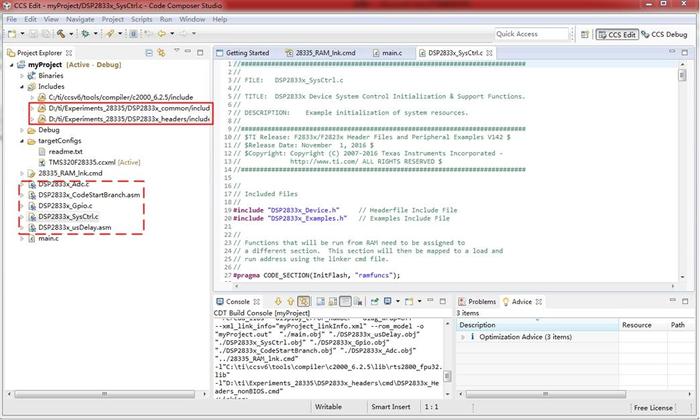Expand Optimization Advice item in Advice view
The image size is (700, 420).
(x=463, y=337)
